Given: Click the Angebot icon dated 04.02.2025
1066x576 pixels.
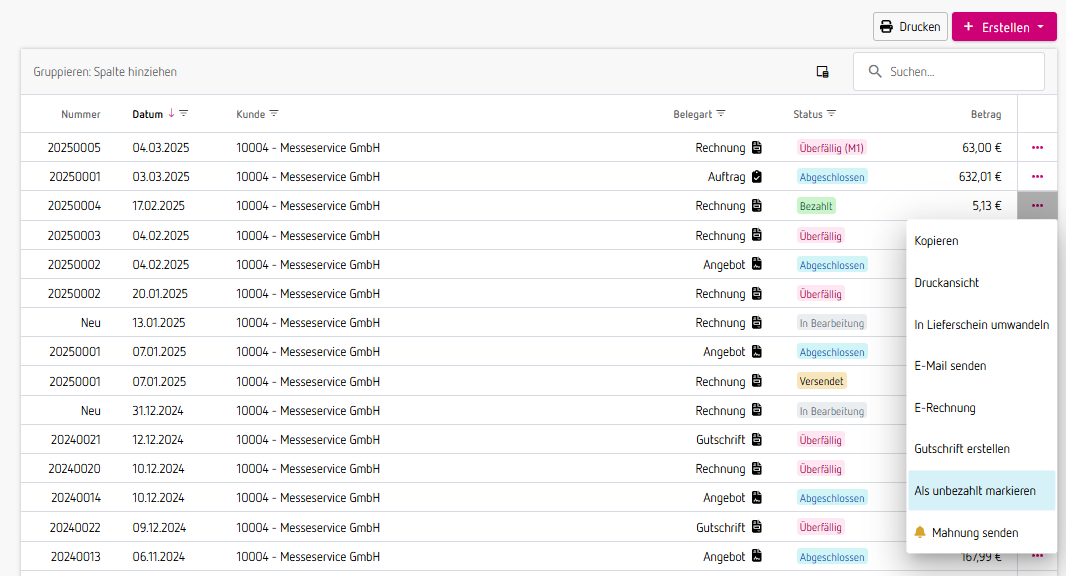Looking at the screenshot, I should point(757,265).
